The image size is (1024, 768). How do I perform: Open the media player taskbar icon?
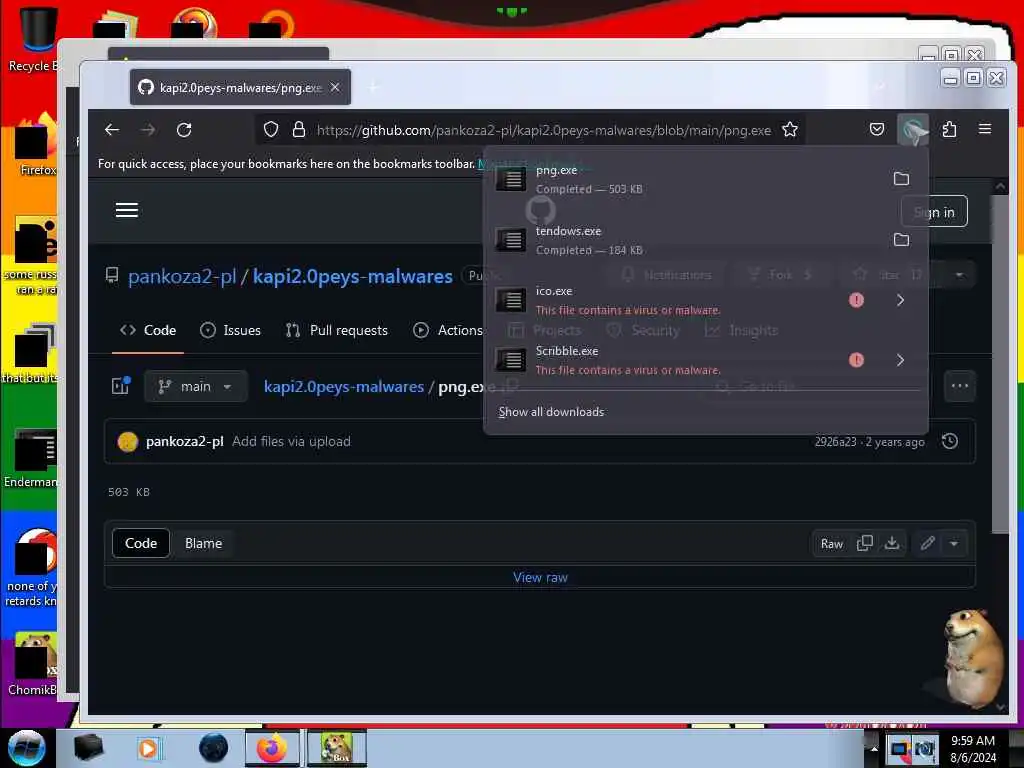(148, 748)
